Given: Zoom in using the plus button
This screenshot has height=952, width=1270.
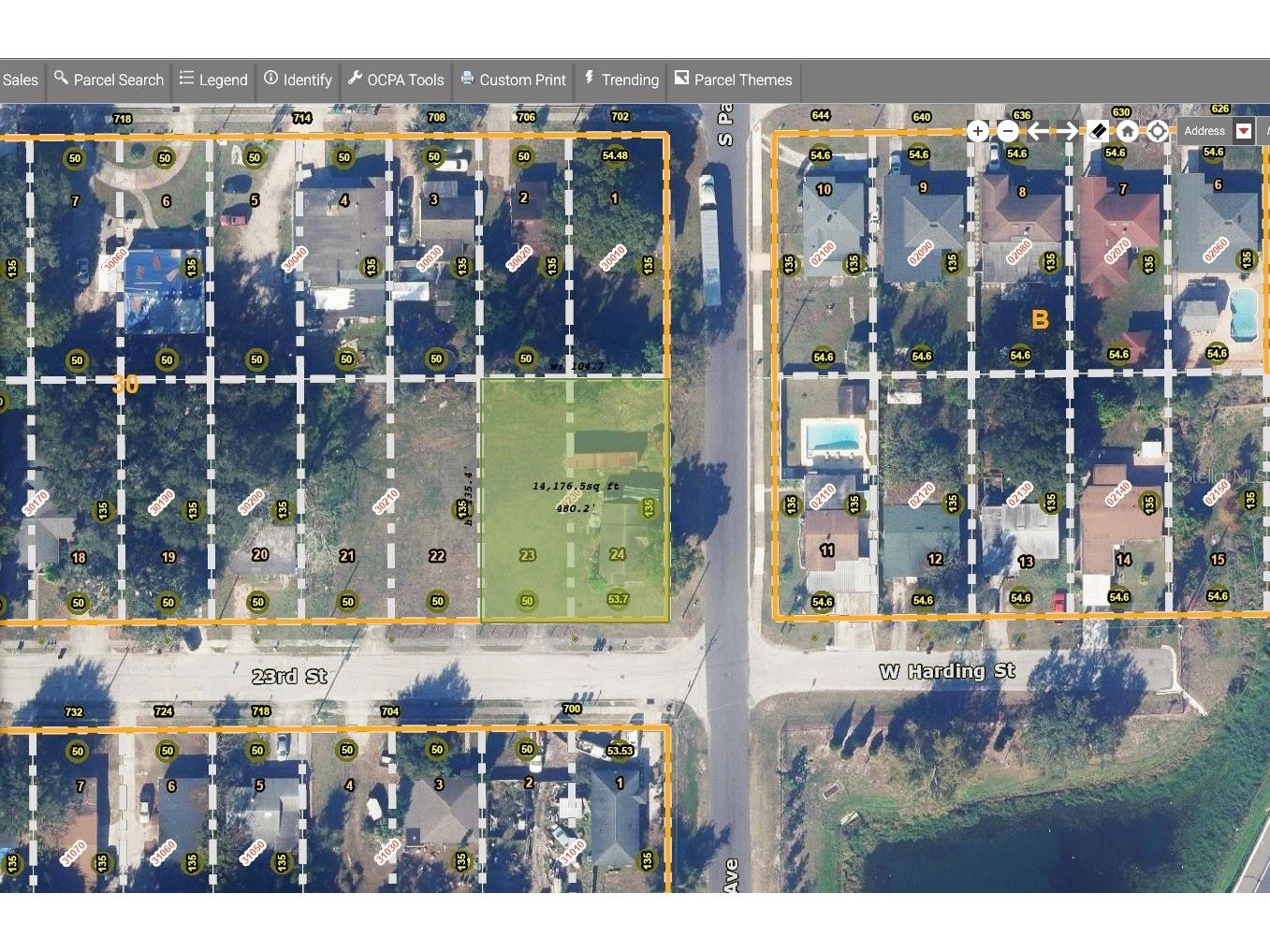Looking at the screenshot, I should coord(977,131).
